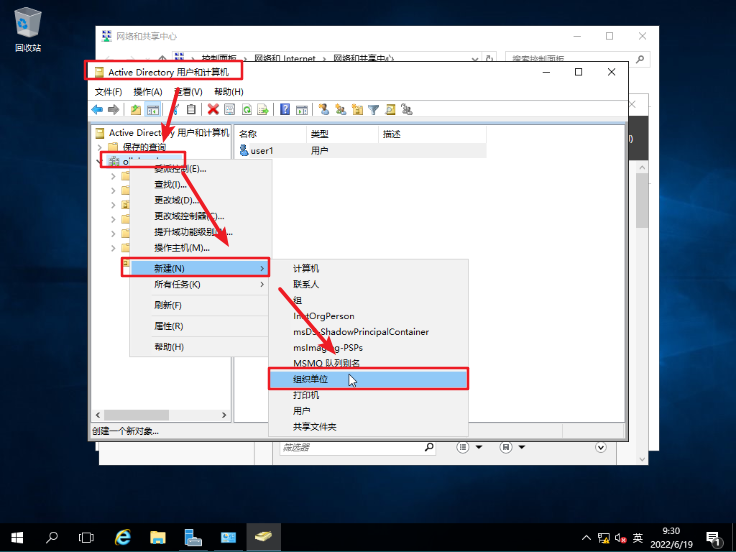Sort by the 类型 column header
Image resolution: width=736 pixels, height=552 pixels.
point(342,134)
